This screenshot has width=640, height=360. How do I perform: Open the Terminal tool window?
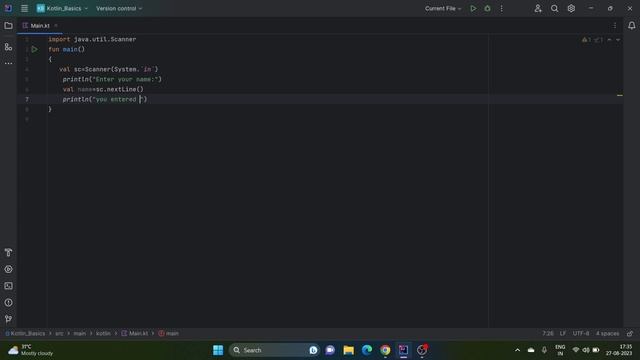pyautogui.click(x=8, y=286)
